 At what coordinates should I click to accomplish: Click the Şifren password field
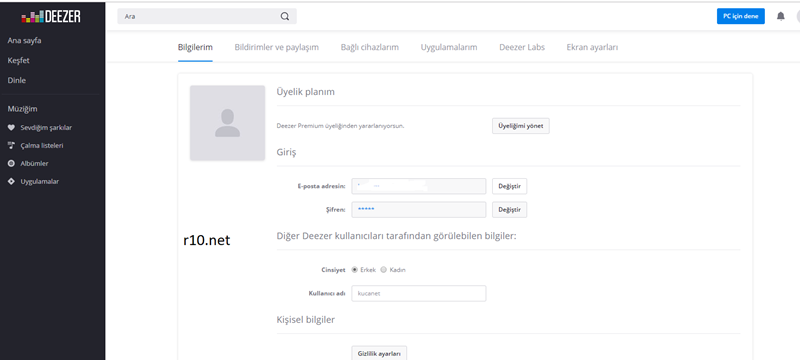[x=418, y=210]
